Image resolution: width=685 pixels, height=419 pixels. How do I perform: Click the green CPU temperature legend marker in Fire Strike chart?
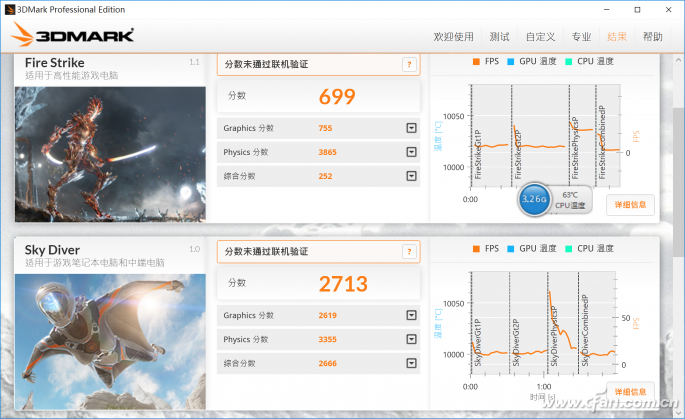568,62
